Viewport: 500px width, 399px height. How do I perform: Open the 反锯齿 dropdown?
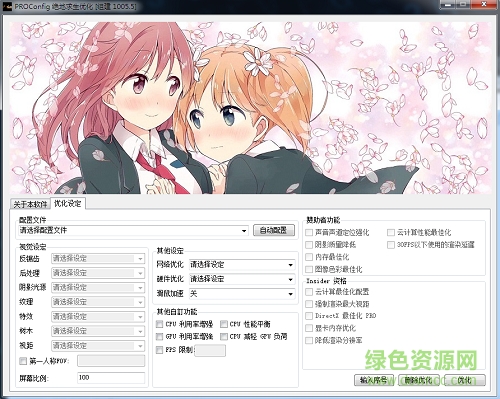(x=98, y=258)
